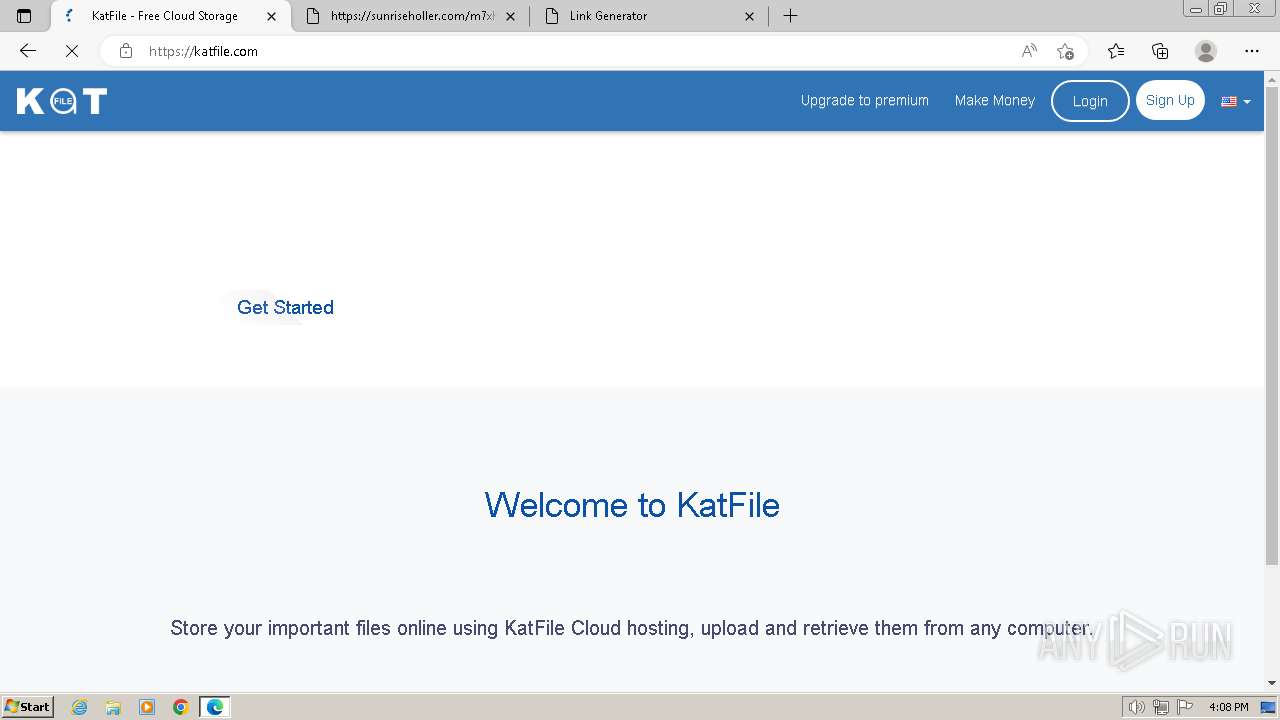Click the Welcome to KatFile heading

pyautogui.click(x=632, y=505)
